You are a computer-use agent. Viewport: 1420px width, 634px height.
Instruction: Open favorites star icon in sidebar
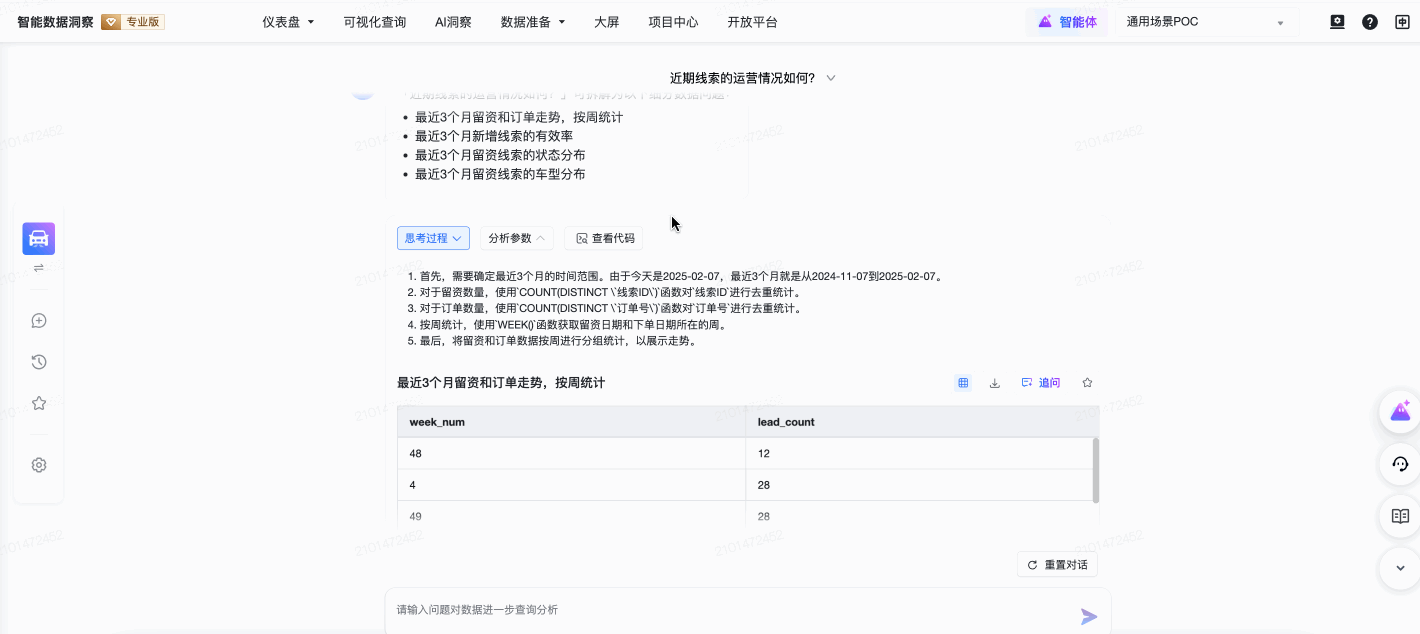[39, 403]
